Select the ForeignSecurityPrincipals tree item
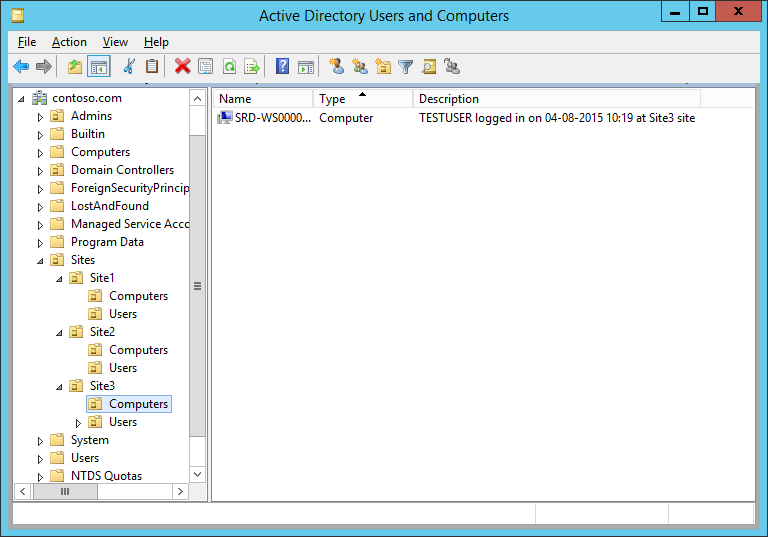The width and height of the screenshot is (768, 537). click(x=130, y=188)
